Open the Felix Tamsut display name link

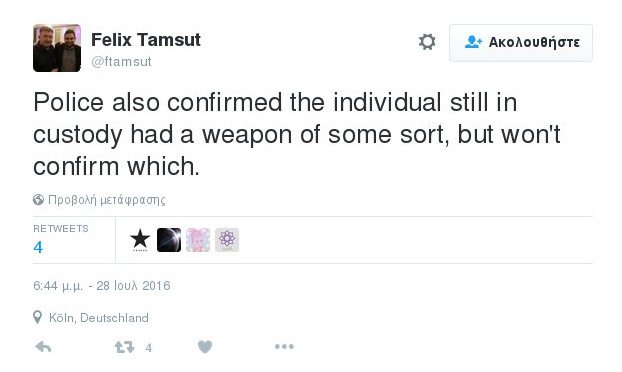[x=146, y=40]
